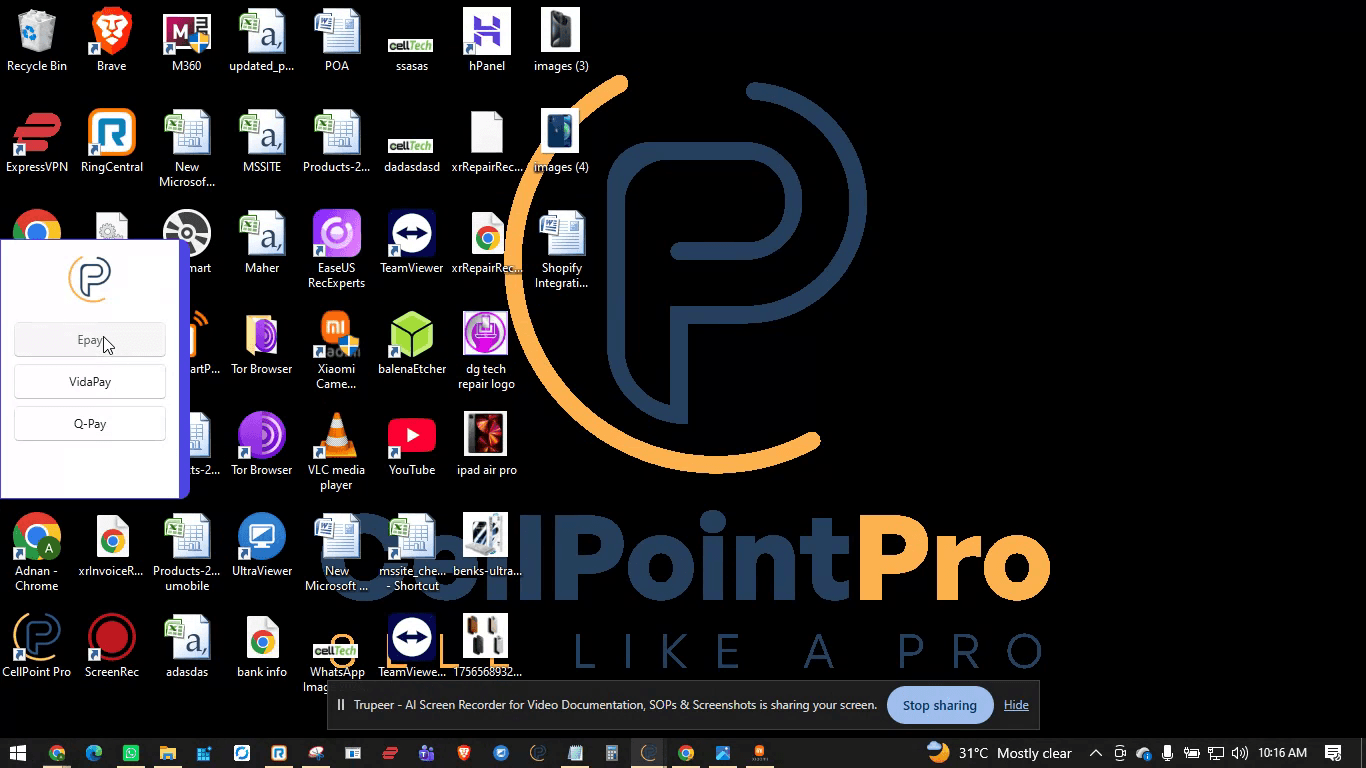
Task: Open the dg tech repair logo file
Action: 487,351
